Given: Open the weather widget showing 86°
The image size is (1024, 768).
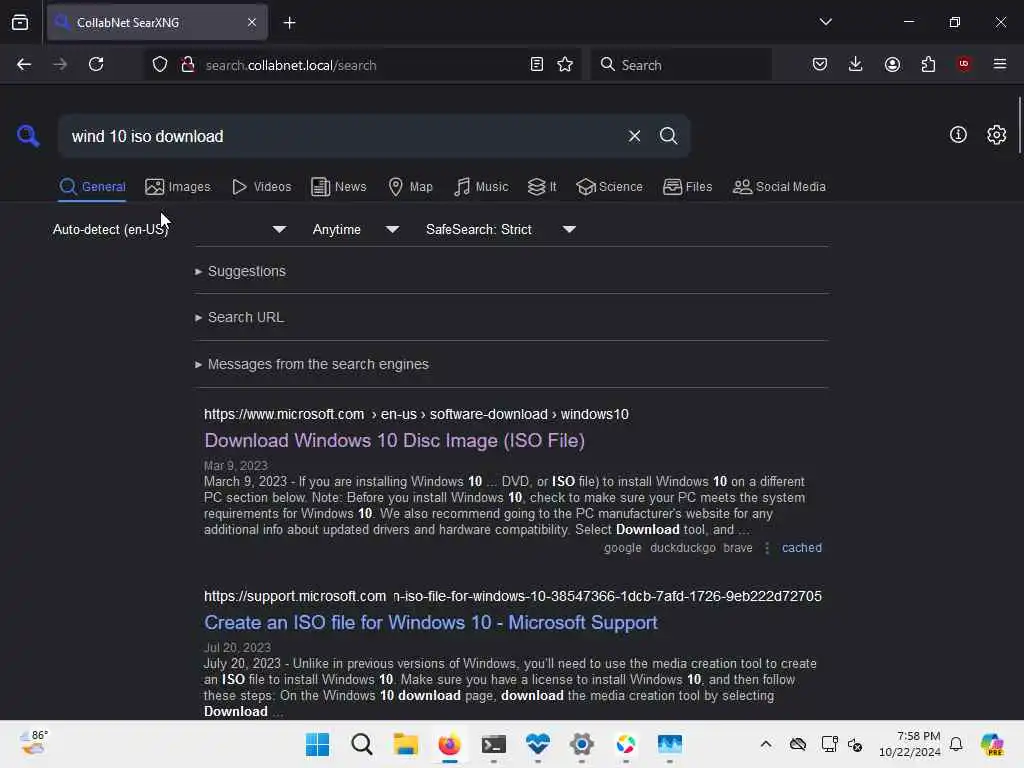Looking at the screenshot, I should pos(33,743).
